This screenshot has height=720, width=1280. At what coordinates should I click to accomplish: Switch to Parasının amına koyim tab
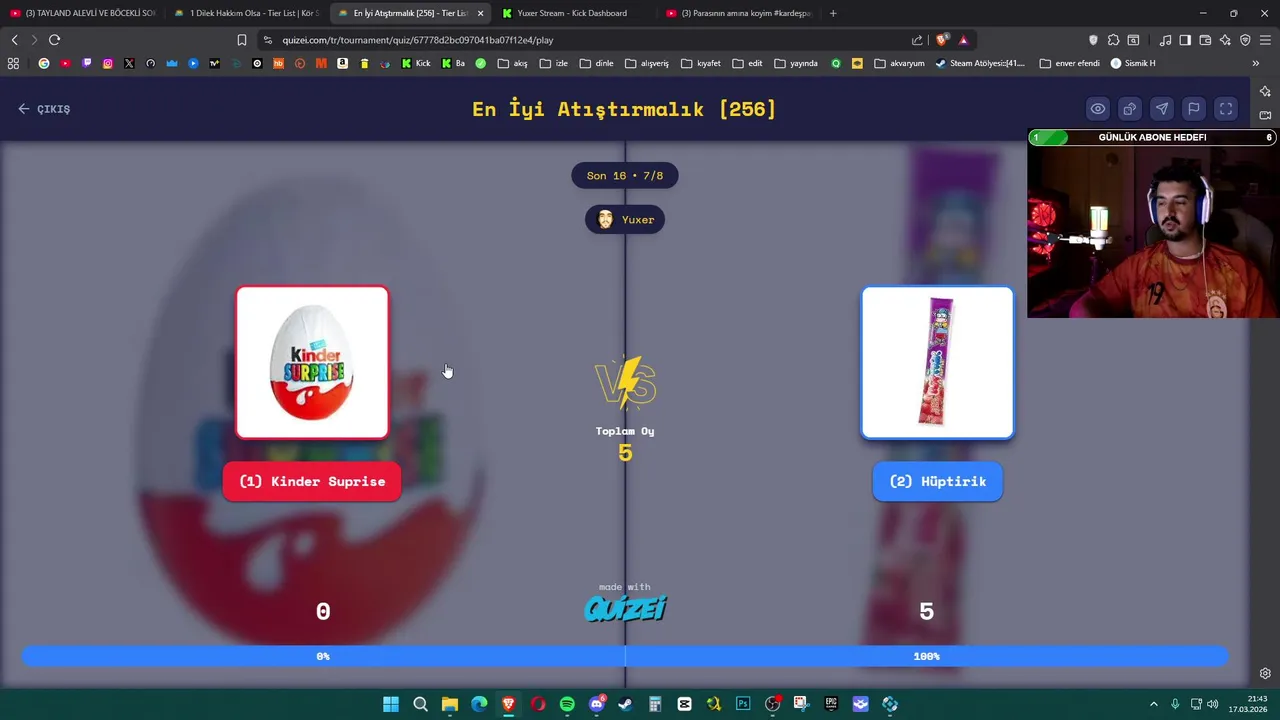[738, 13]
